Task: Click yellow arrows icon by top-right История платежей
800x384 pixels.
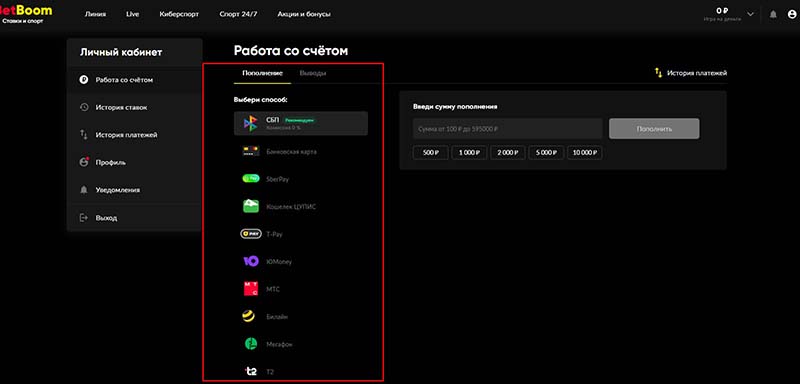Action: click(658, 72)
